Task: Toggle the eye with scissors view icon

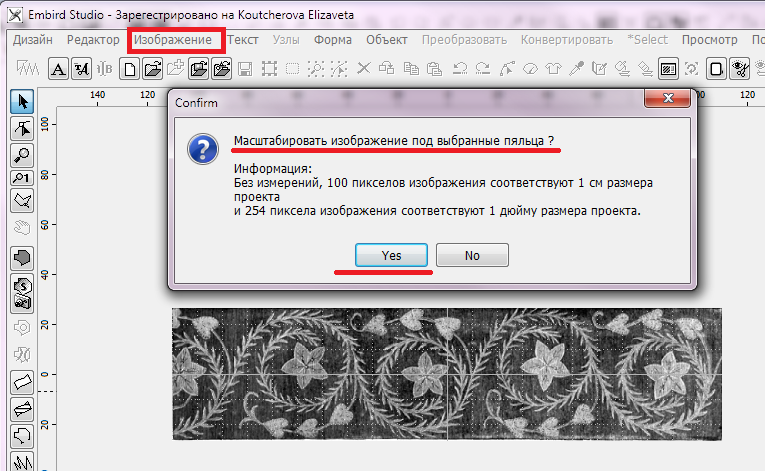Action: tap(740, 69)
